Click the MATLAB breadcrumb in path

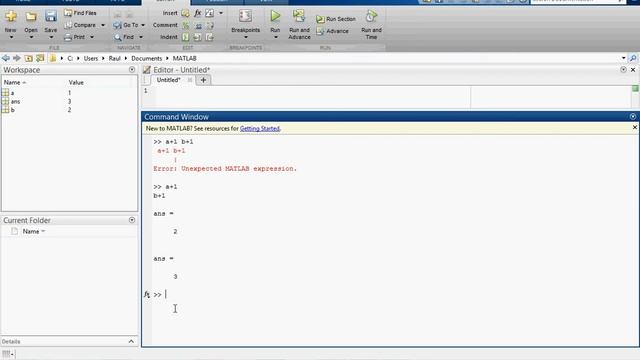click(x=184, y=58)
